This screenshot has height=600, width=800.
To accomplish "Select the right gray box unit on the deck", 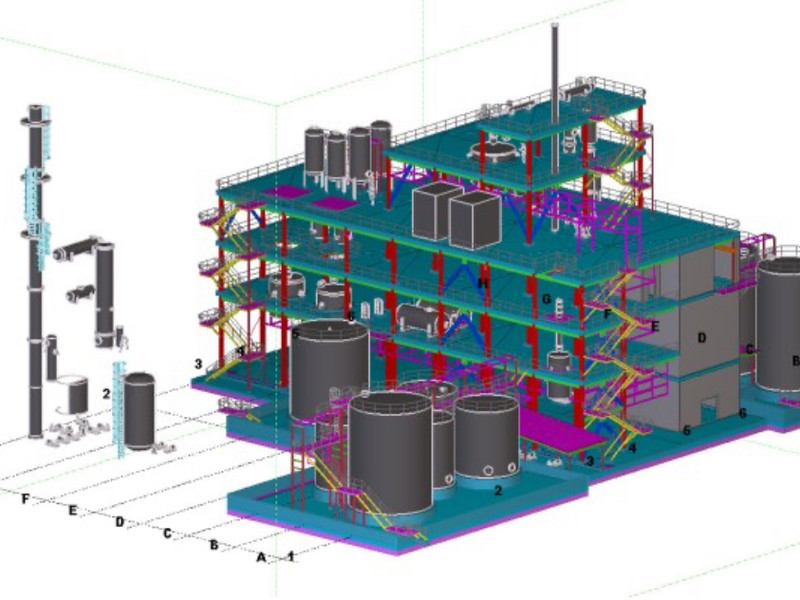I will tap(475, 219).
